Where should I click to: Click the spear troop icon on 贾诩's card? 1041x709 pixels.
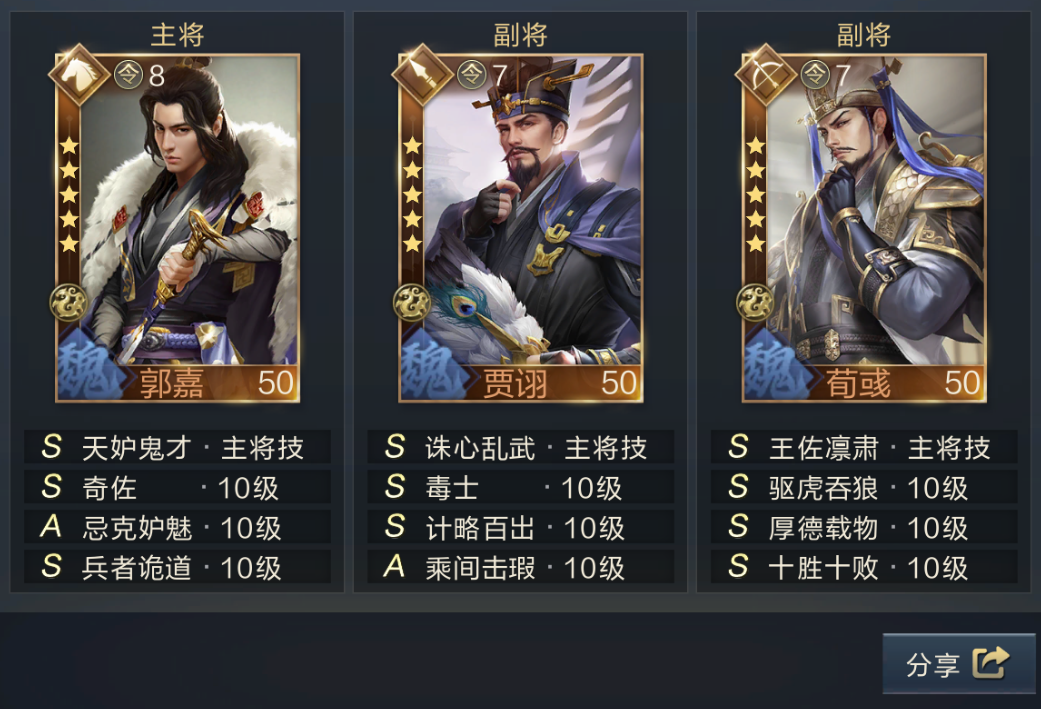tap(422, 74)
